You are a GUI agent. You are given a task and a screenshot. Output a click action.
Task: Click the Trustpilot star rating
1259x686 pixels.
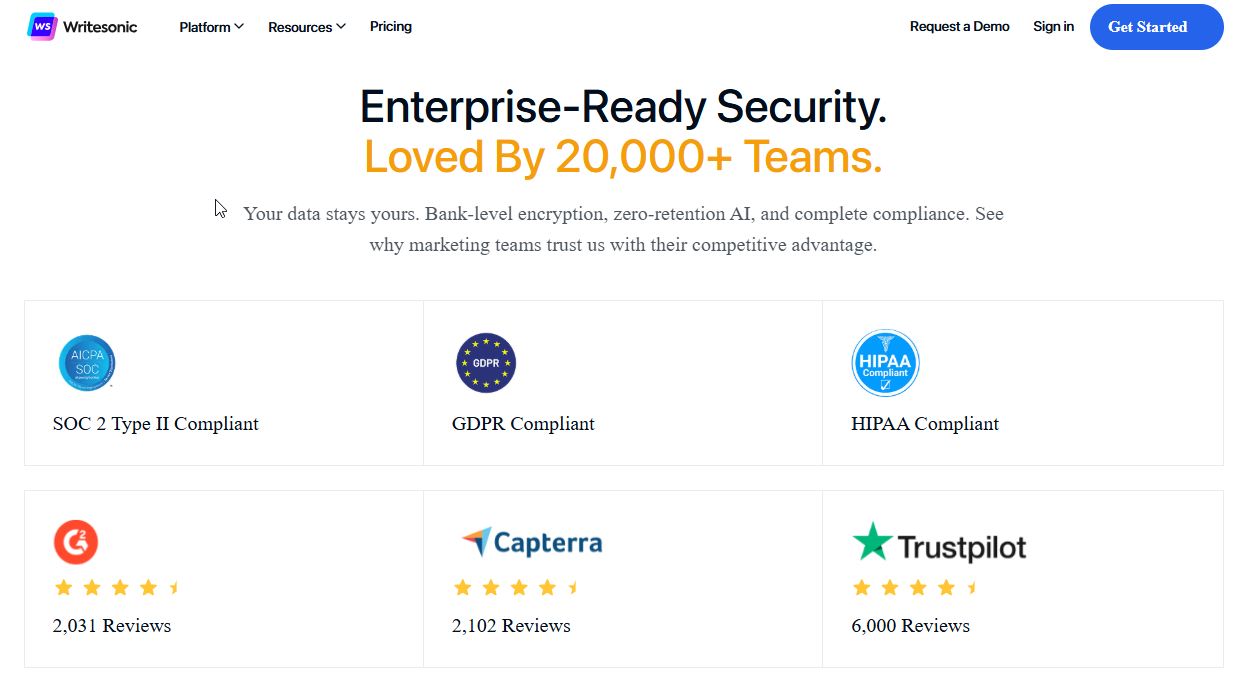(915, 588)
